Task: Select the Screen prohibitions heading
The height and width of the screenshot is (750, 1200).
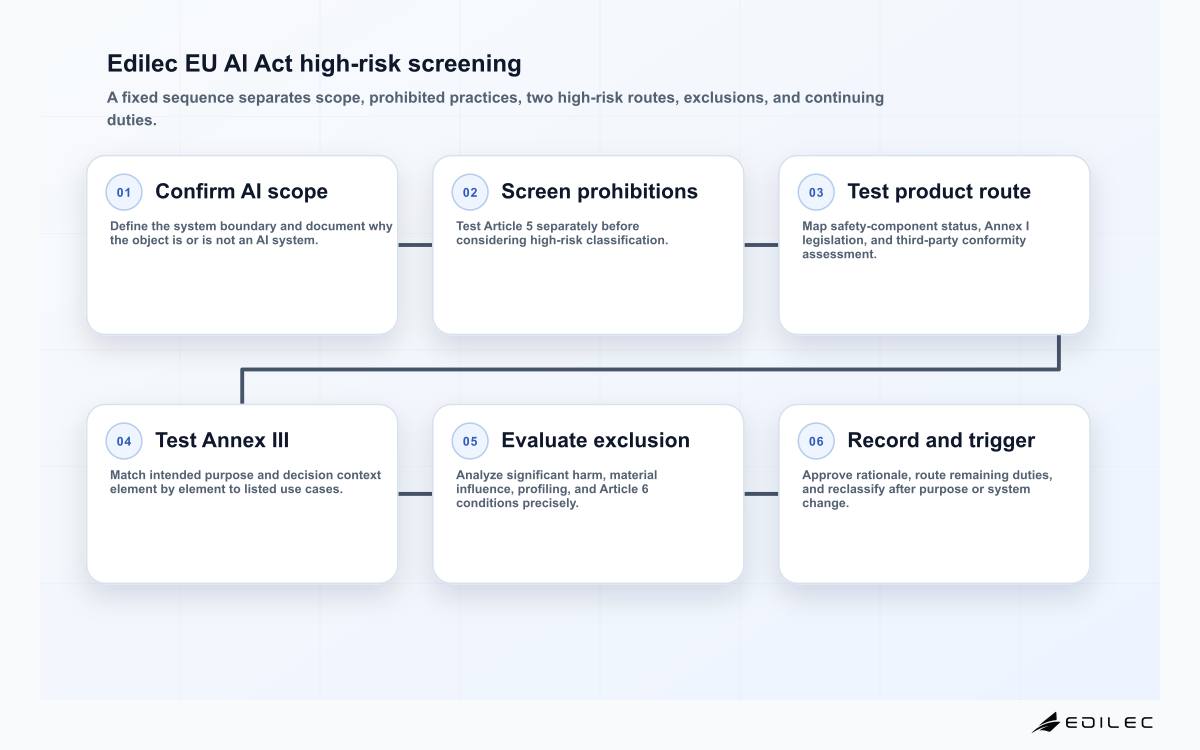Action: pyautogui.click(x=599, y=191)
